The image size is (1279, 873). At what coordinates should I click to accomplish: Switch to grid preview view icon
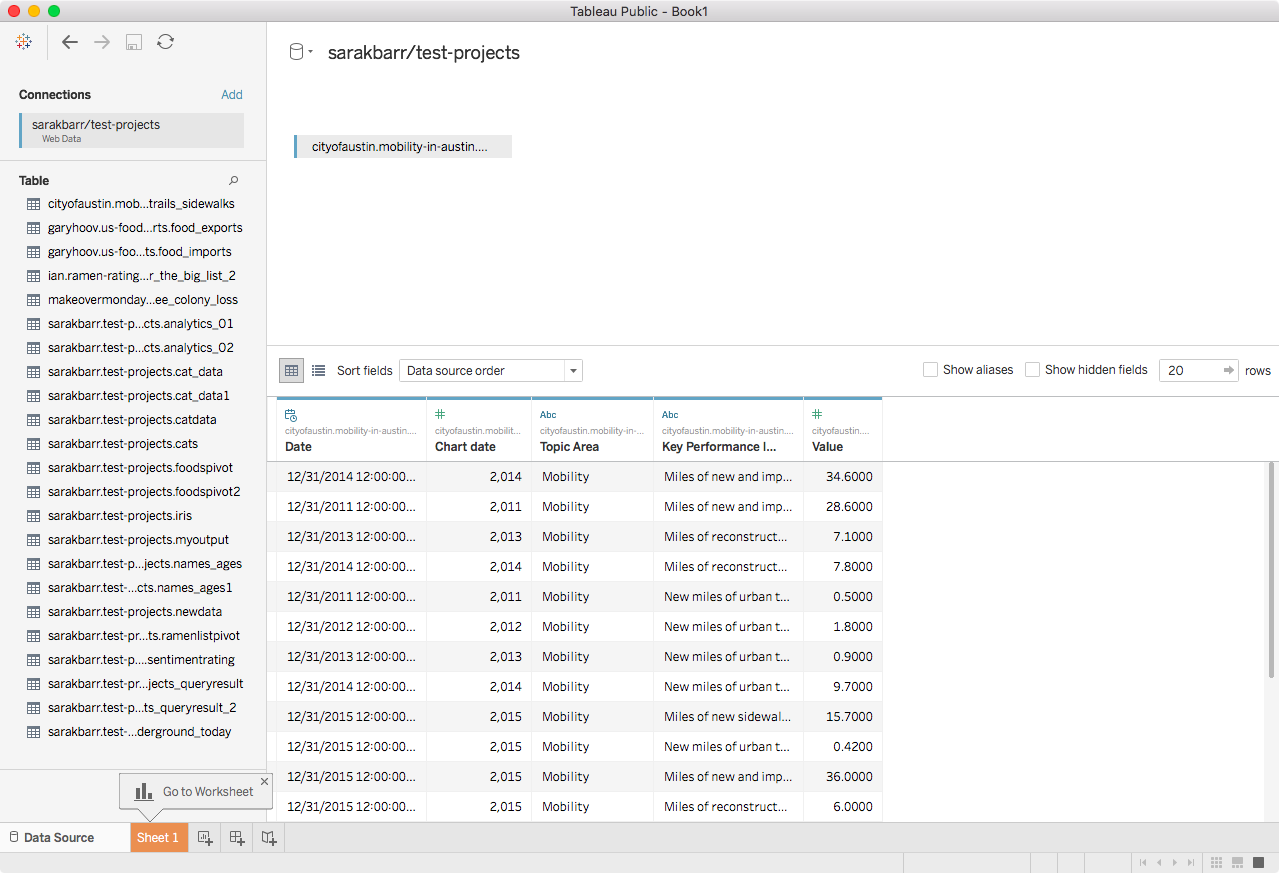coord(291,370)
